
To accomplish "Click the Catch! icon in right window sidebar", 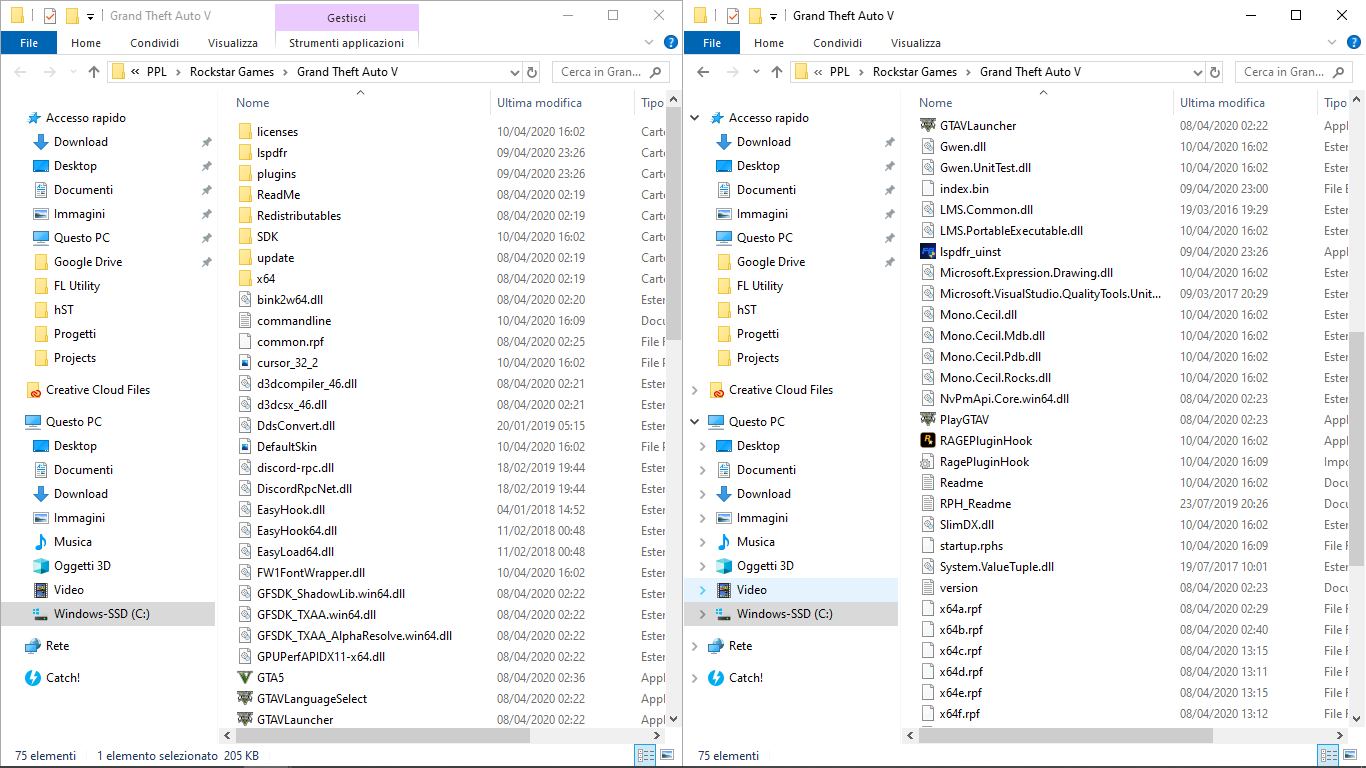I will click(716, 678).
